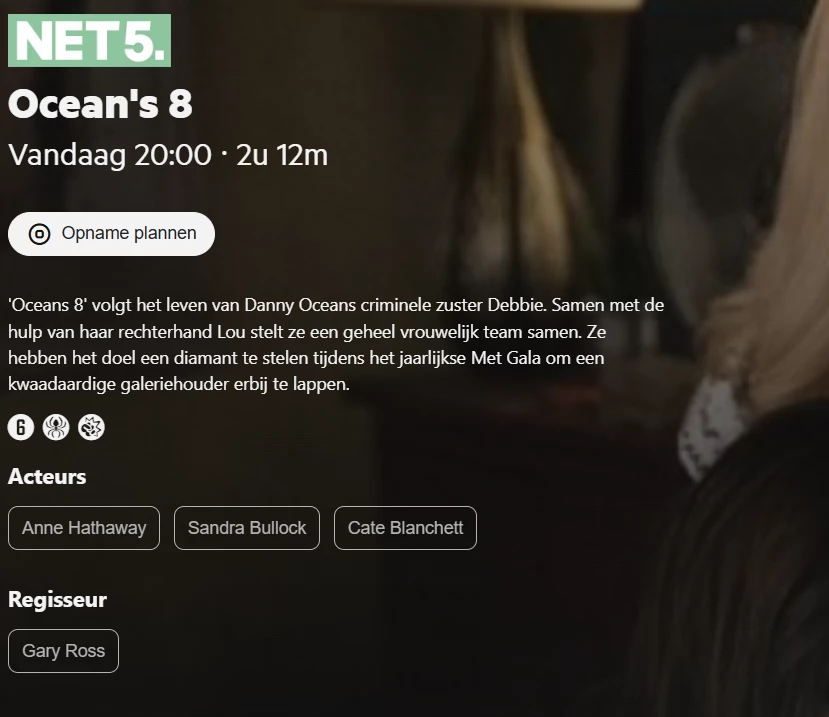The height and width of the screenshot is (717, 829).
Task: Click the circular record icon beside Opname plannen
Action: [x=40, y=234]
